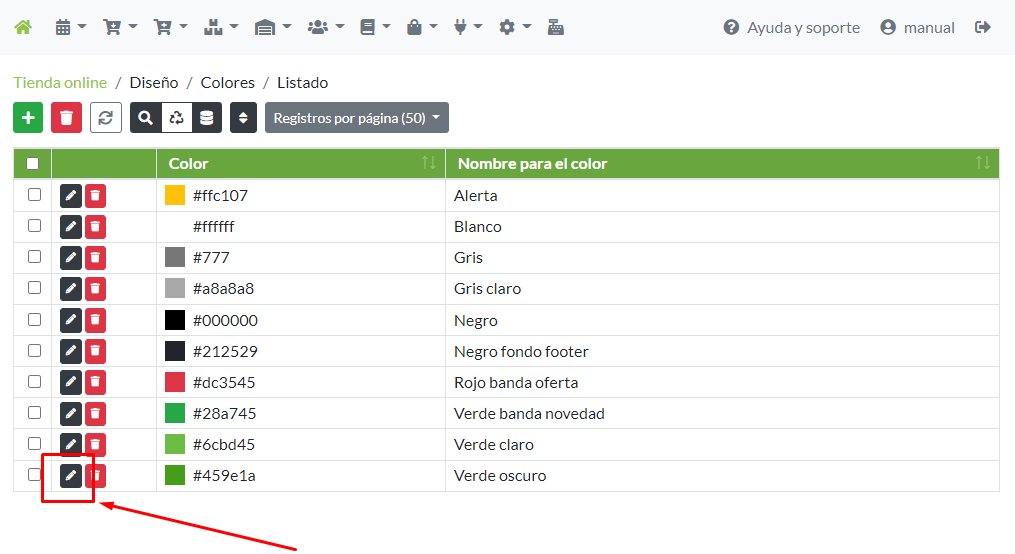The image size is (1015, 554).
Task: Delete the Rojo banda oferta row
Action: coord(95,383)
